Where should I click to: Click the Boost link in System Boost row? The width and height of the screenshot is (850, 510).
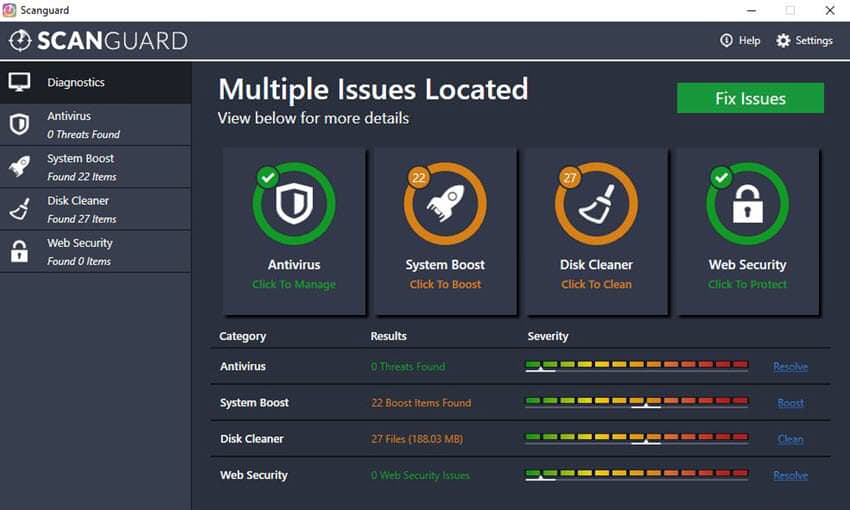point(790,403)
